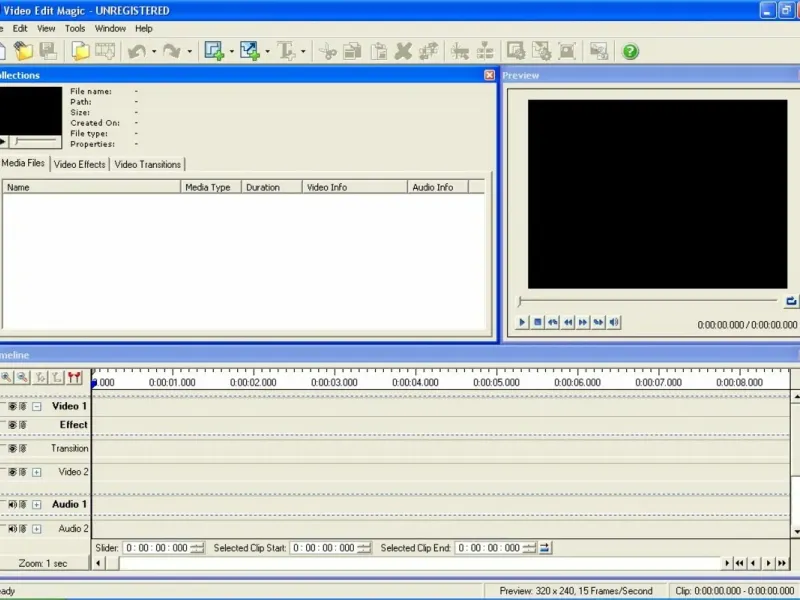The width and height of the screenshot is (800, 600).
Task: Click the scissors Cut icon
Action: pos(327,51)
